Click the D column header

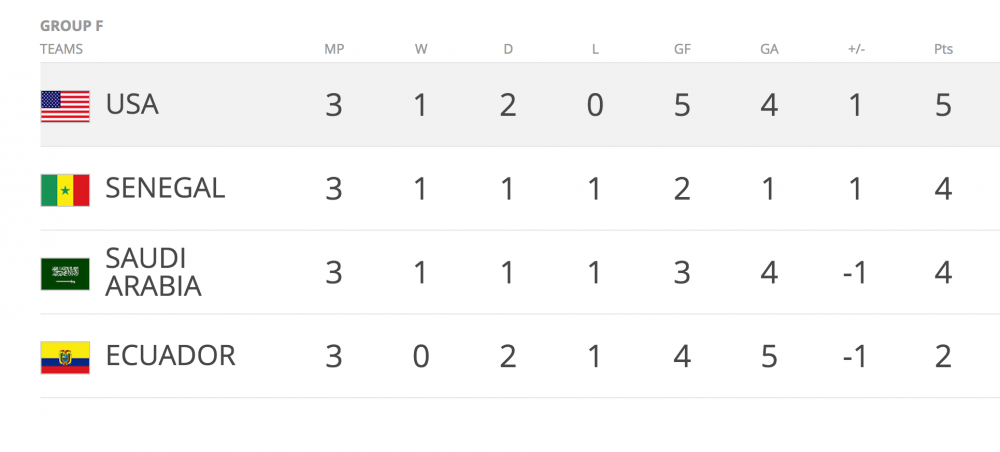(508, 48)
